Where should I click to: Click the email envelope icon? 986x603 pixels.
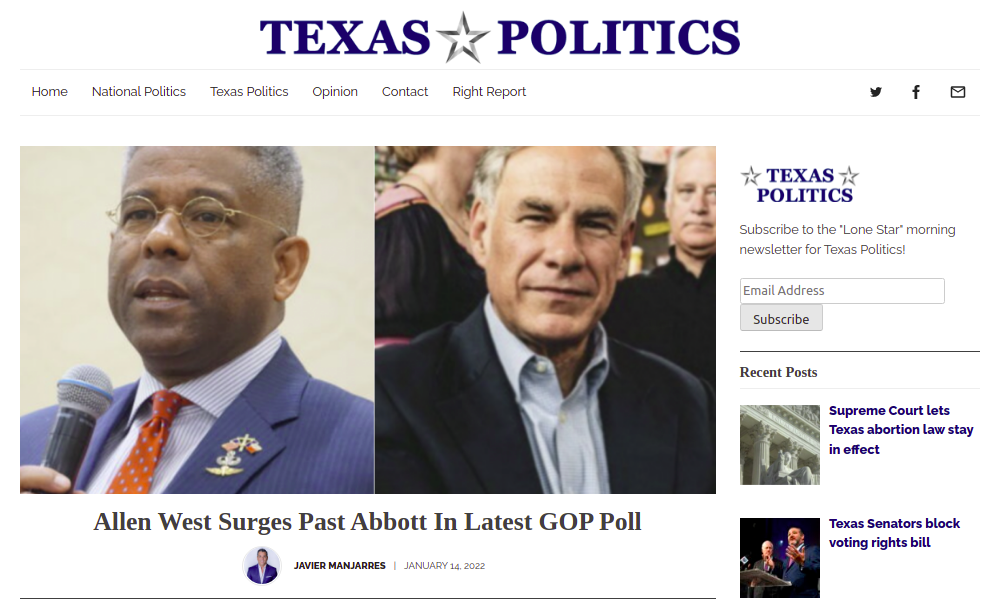point(957,92)
